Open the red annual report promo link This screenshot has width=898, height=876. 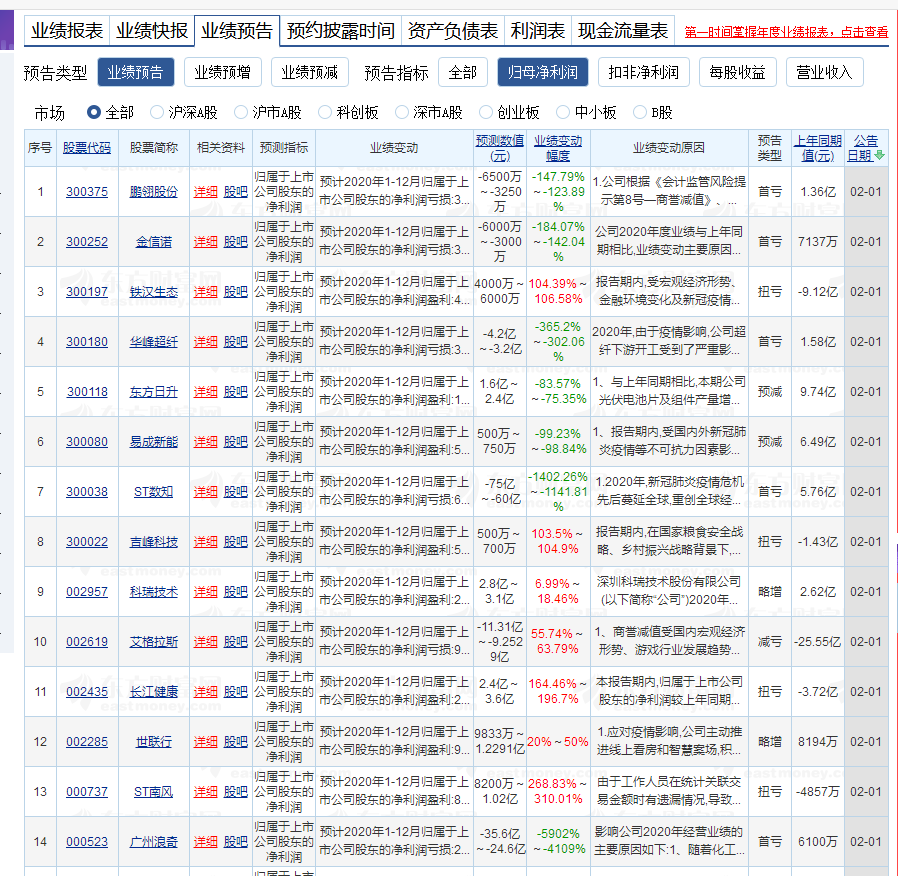(x=786, y=32)
